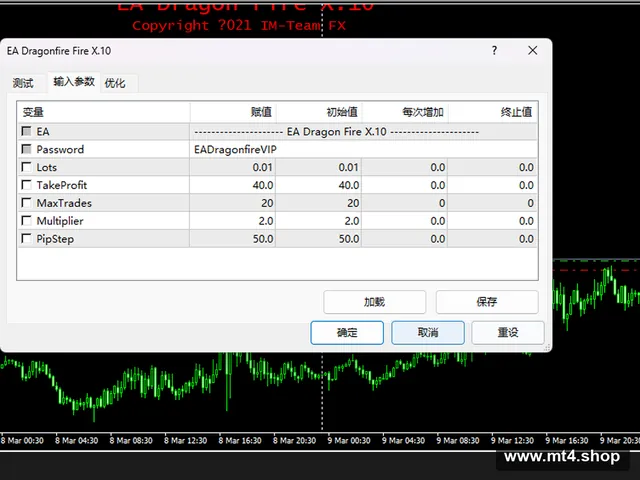Click the 初始值 column header
The width and height of the screenshot is (640, 480).
[x=319, y=112]
